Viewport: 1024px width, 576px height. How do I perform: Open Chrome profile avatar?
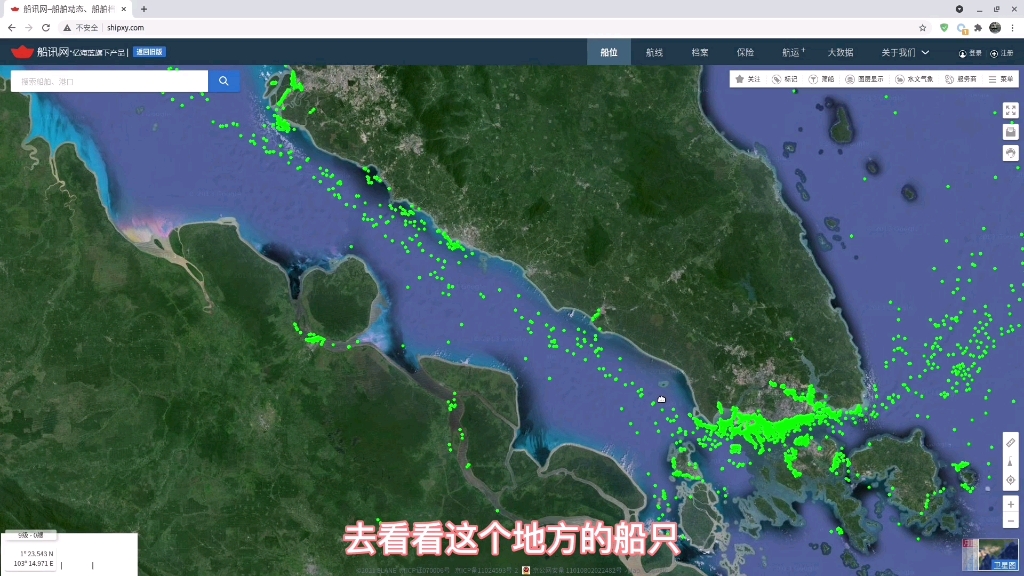click(995, 27)
